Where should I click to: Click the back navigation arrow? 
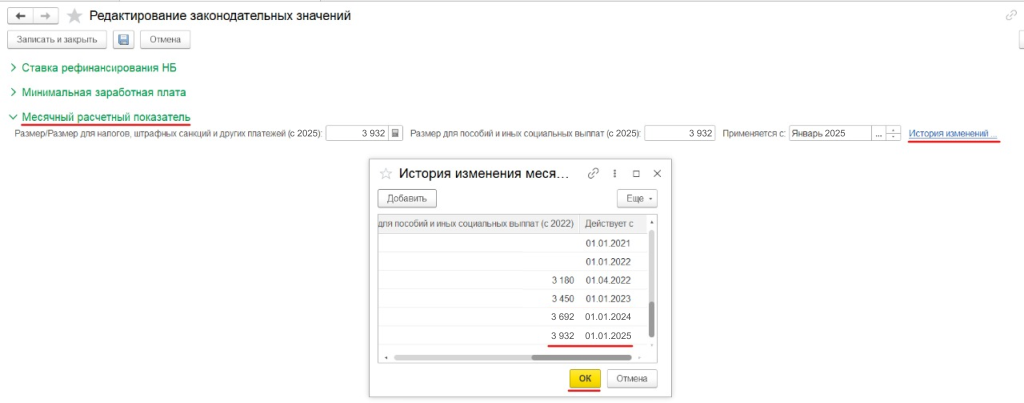pos(21,16)
